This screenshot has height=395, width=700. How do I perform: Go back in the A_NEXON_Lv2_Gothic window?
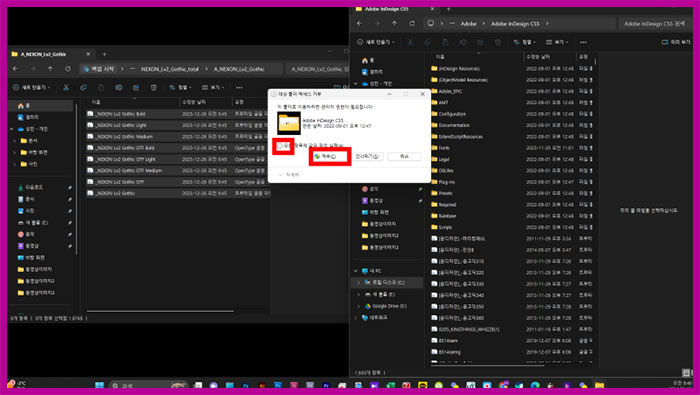pos(16,69)
